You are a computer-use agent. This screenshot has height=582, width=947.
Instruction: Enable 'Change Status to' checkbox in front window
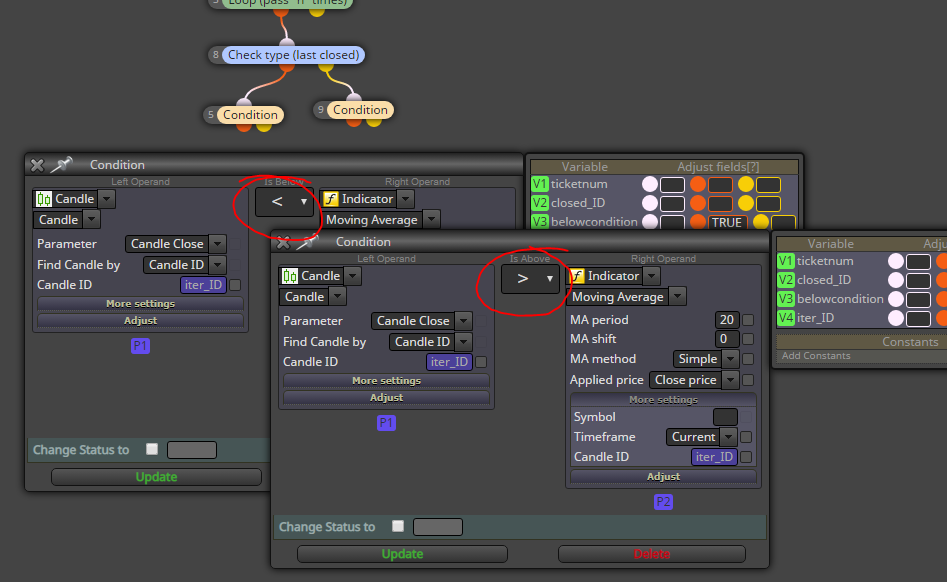(398, 526)
